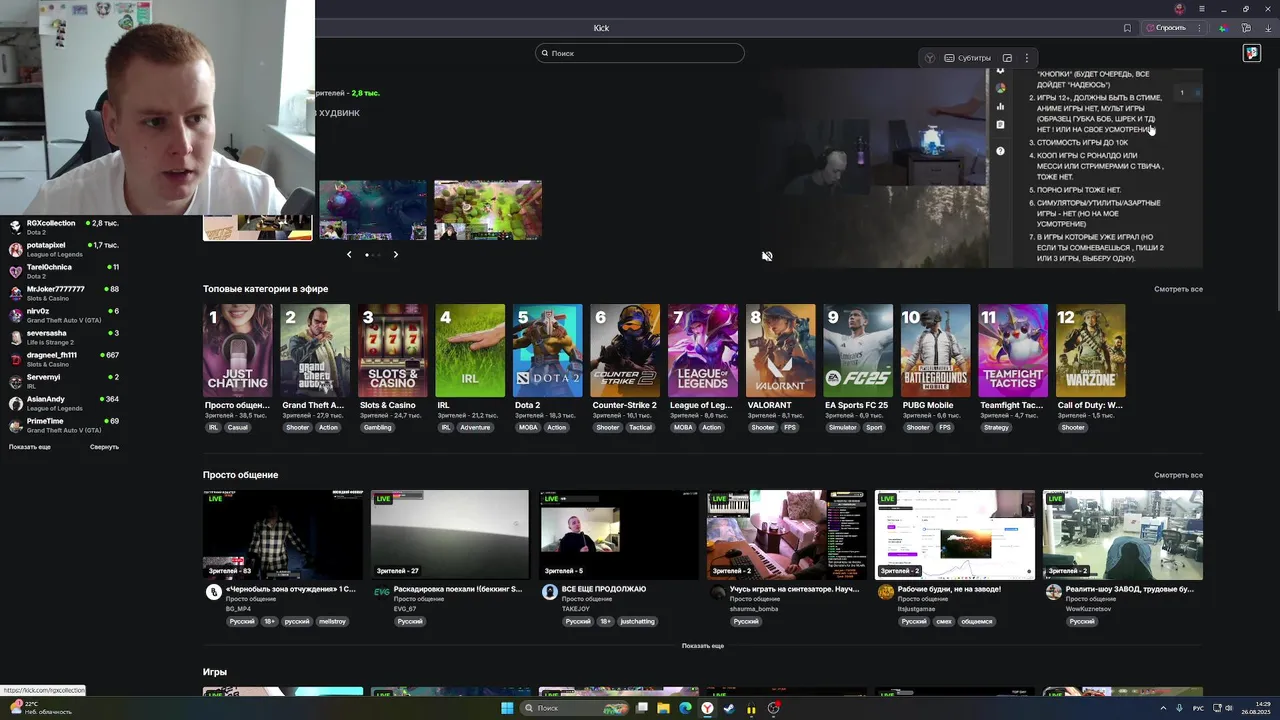Open picture-in-picture icon in video overlay
The height and width of the screenshot is (720, 1280).
pos(1007,58)
